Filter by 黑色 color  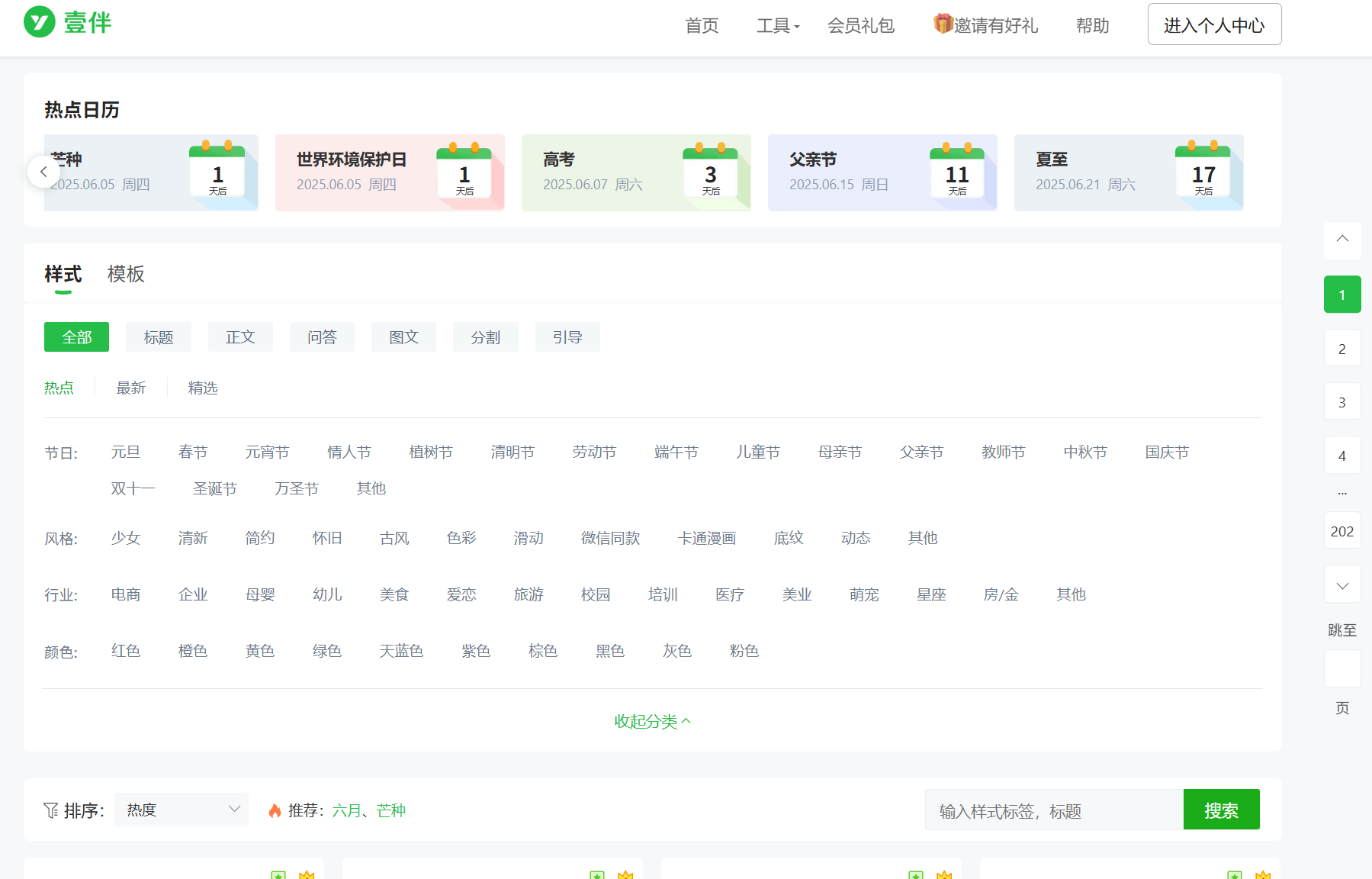[x=610, y=651]
